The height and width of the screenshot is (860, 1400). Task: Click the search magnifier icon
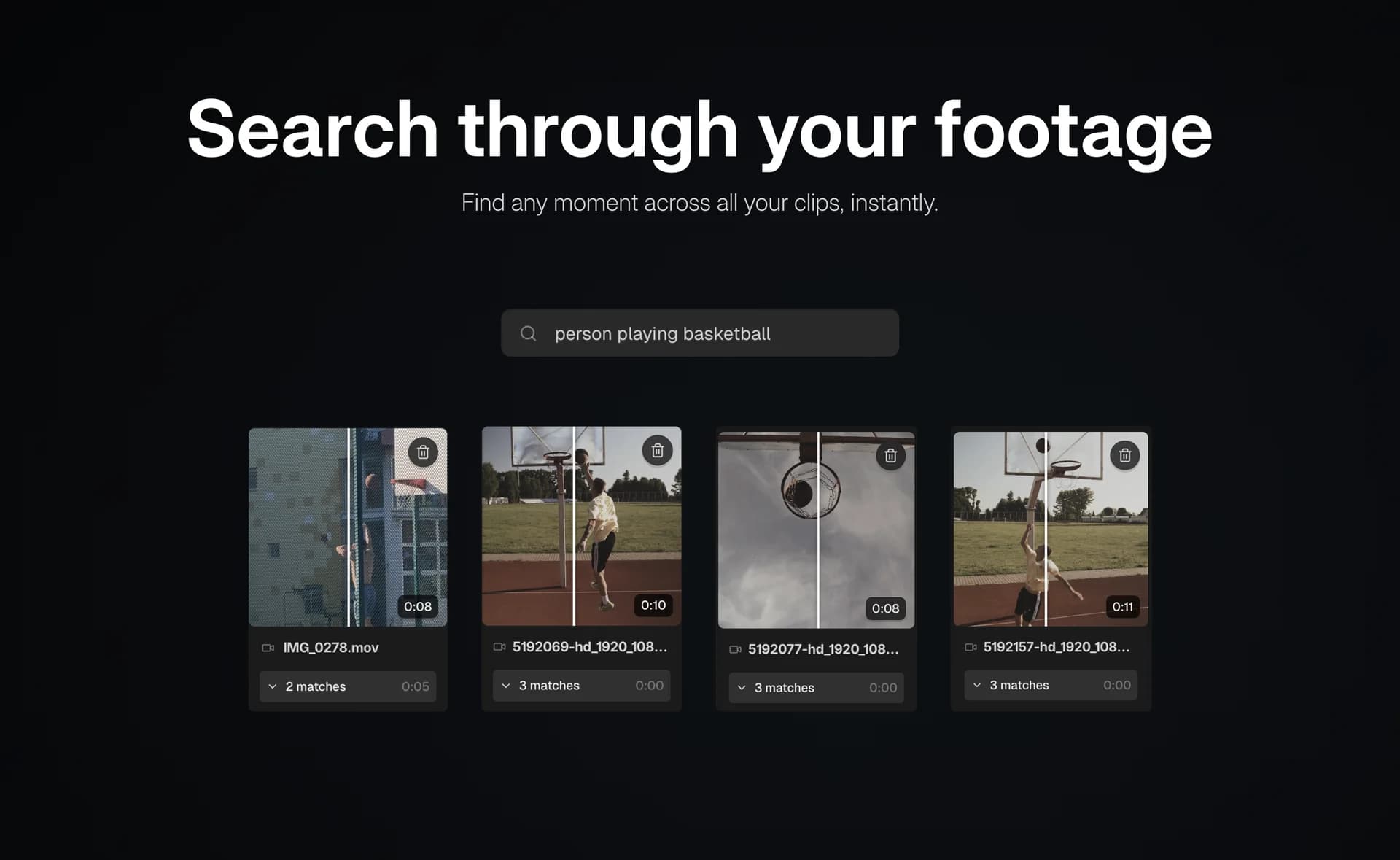[x=528, y=333]
